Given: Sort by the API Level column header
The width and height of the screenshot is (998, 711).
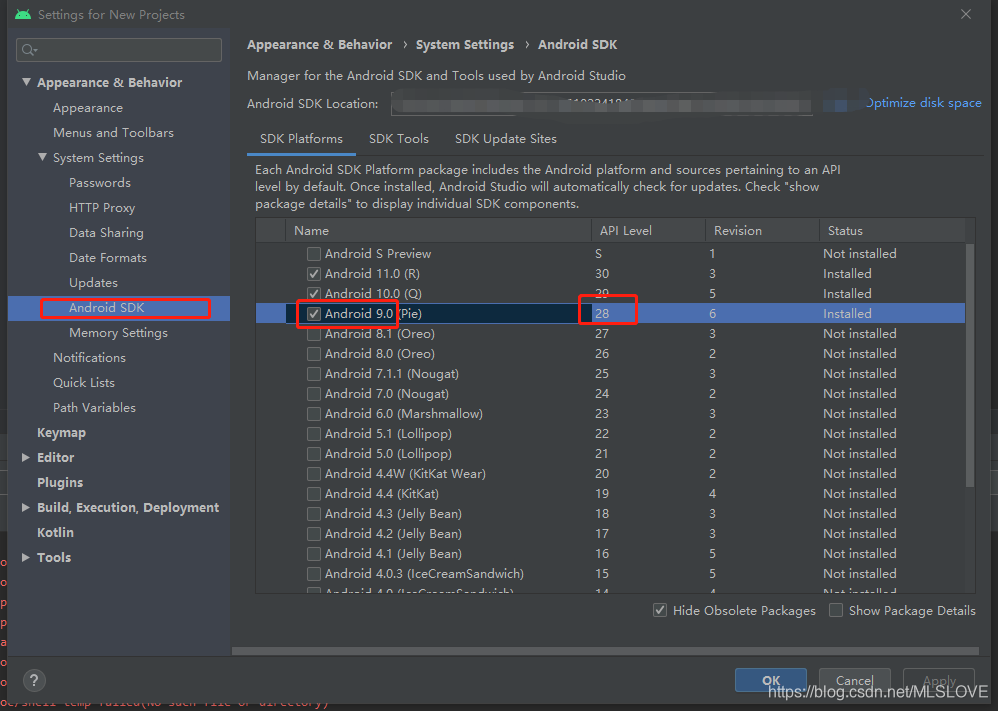Looking at the screenshot, I should click(648, 230).
